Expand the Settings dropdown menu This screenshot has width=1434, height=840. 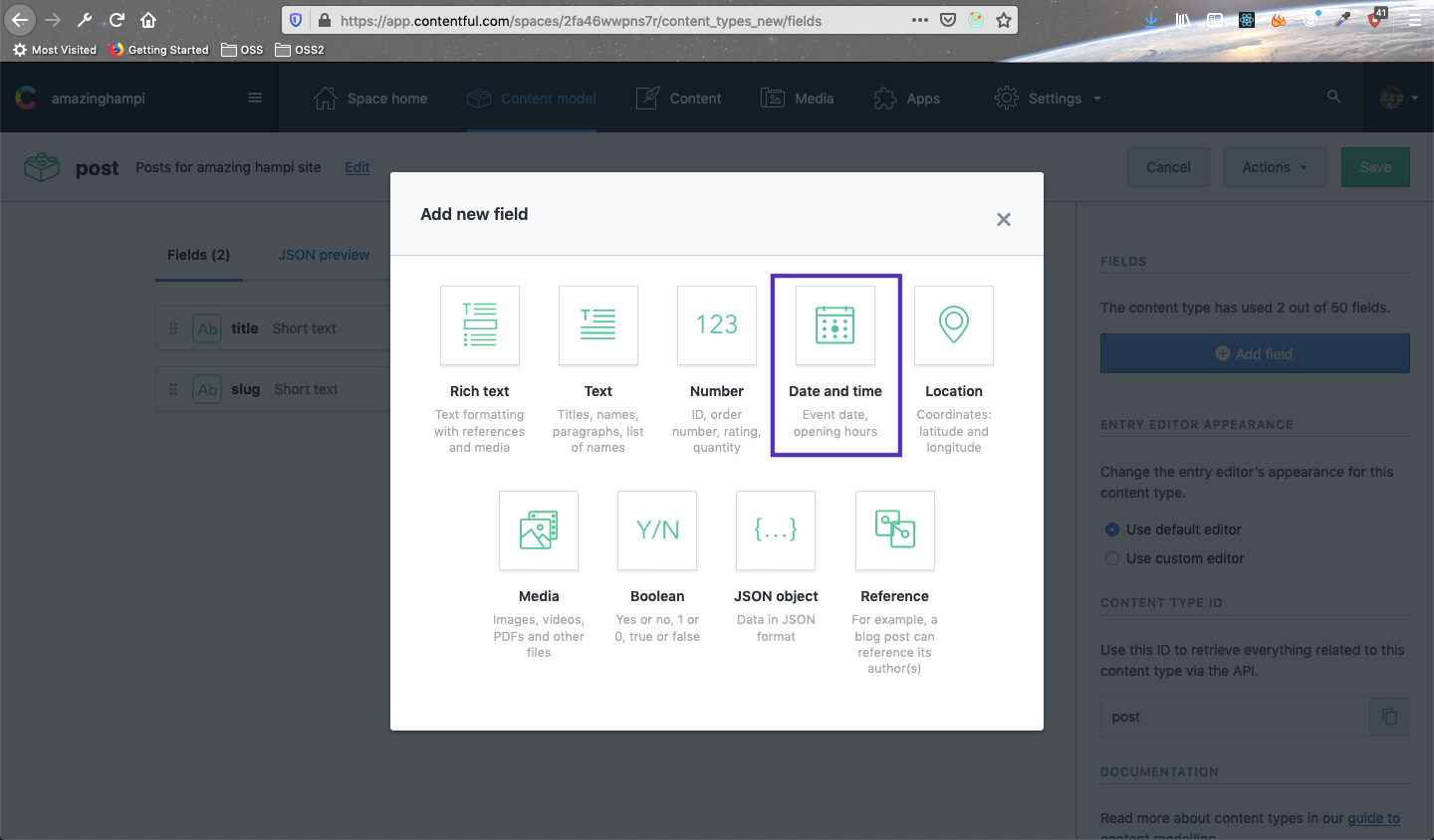[1049, 98]
